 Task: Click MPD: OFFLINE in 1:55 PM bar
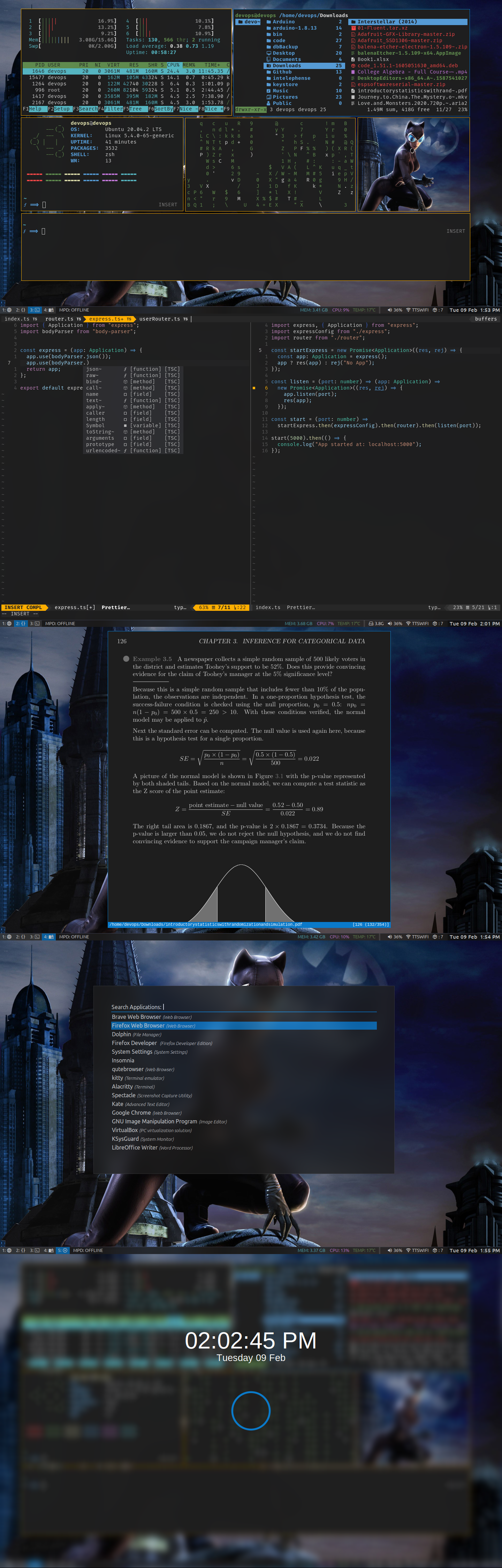[x=88, y=1250]
